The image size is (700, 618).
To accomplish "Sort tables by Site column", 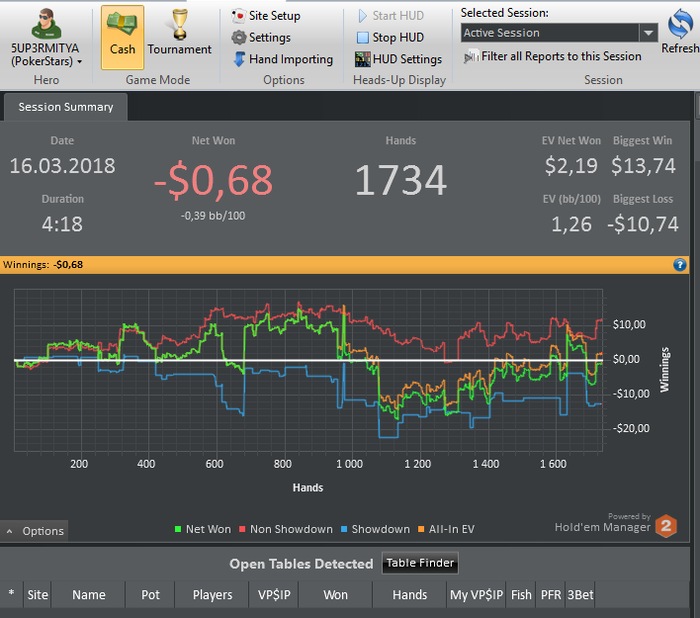I will (38, 595).
